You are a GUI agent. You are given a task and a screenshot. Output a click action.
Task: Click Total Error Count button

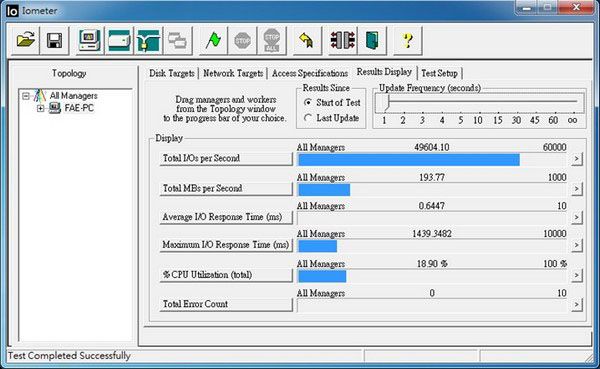226,304
